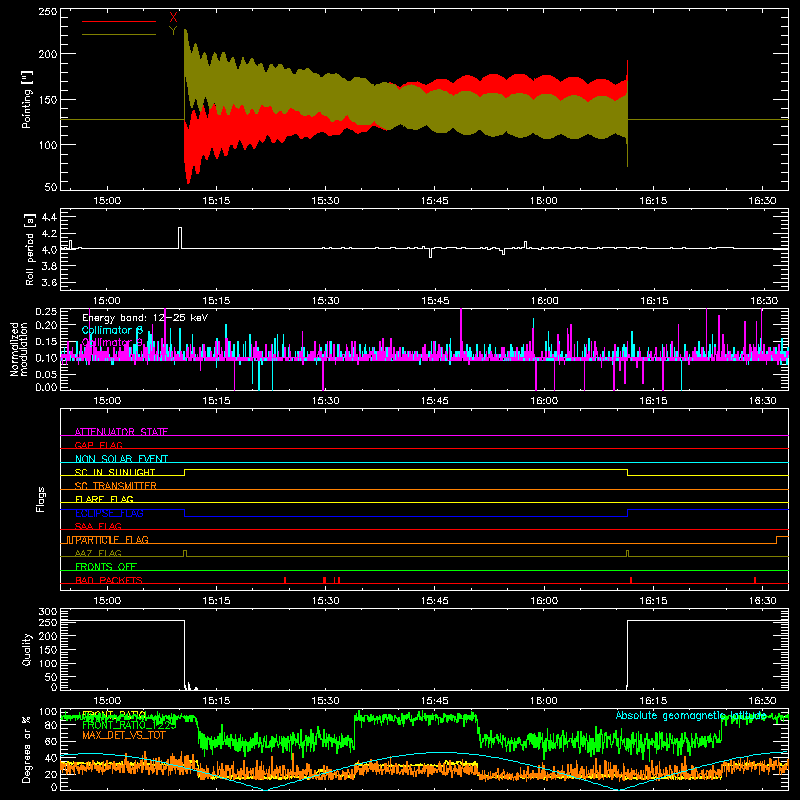Select the SAA_FLAG label
The width and height of the screenshot is (800, 800).
click(x=98, y=526)
